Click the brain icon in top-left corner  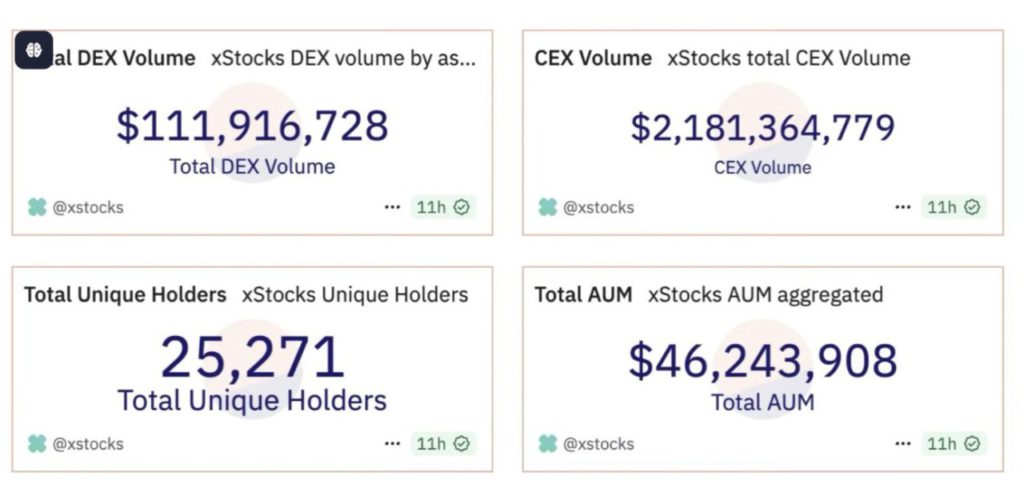tap(33, 48)
